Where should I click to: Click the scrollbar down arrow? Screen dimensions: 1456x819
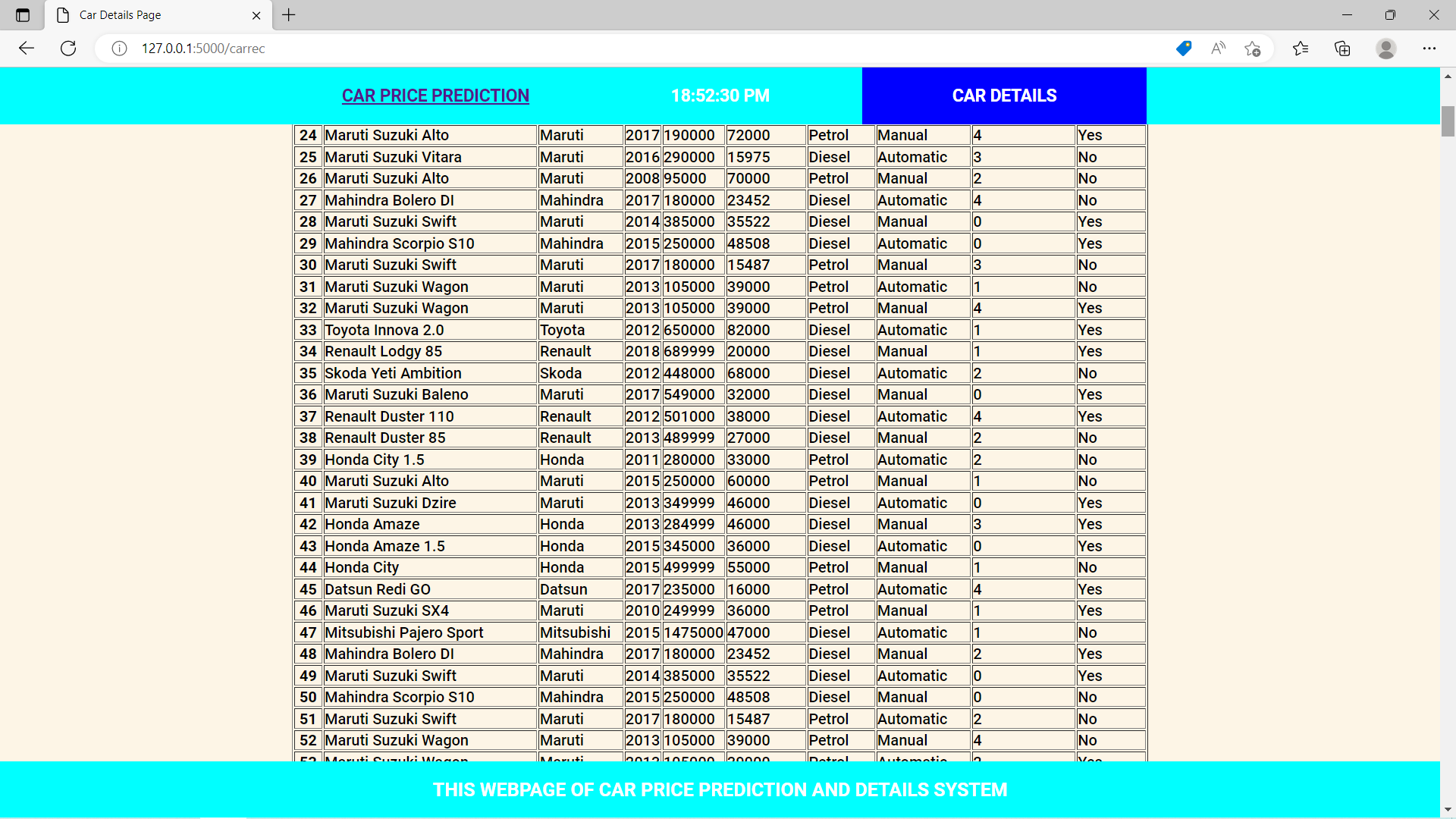[1448, 809]
